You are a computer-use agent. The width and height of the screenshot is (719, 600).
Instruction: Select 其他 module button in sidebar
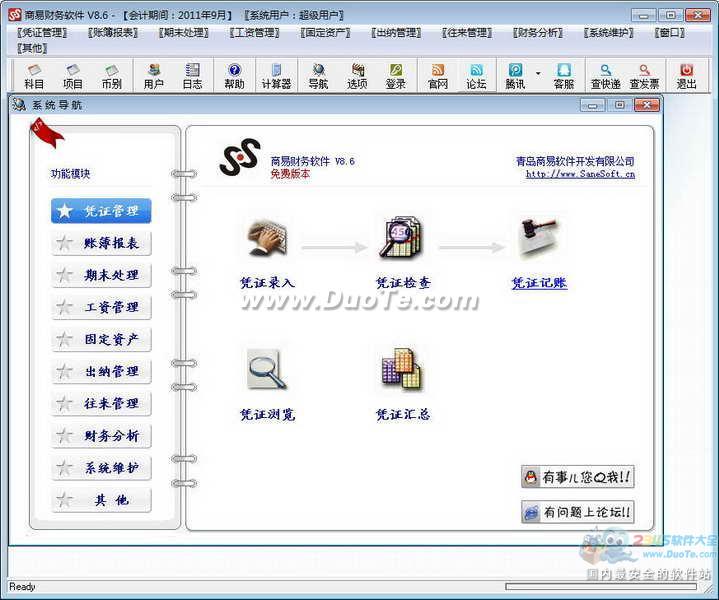(101, 500)
